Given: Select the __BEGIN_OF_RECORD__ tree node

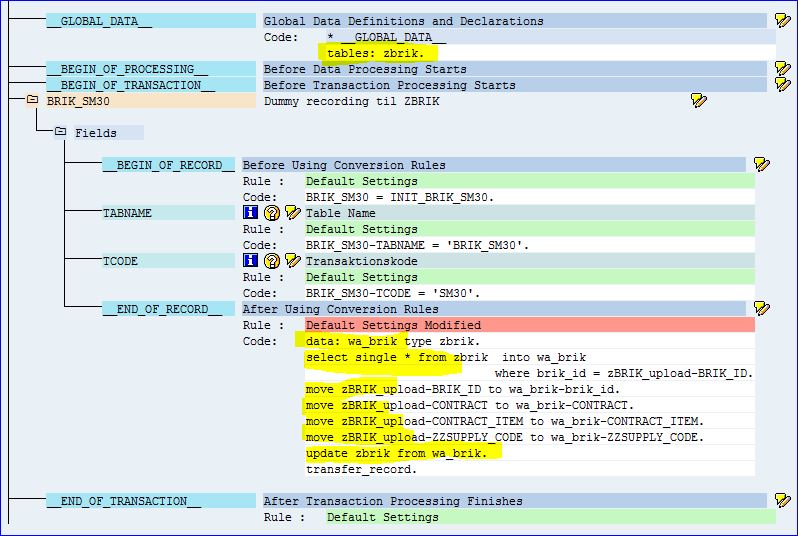Looking at the screenshot, I should (x=168, y=165).
